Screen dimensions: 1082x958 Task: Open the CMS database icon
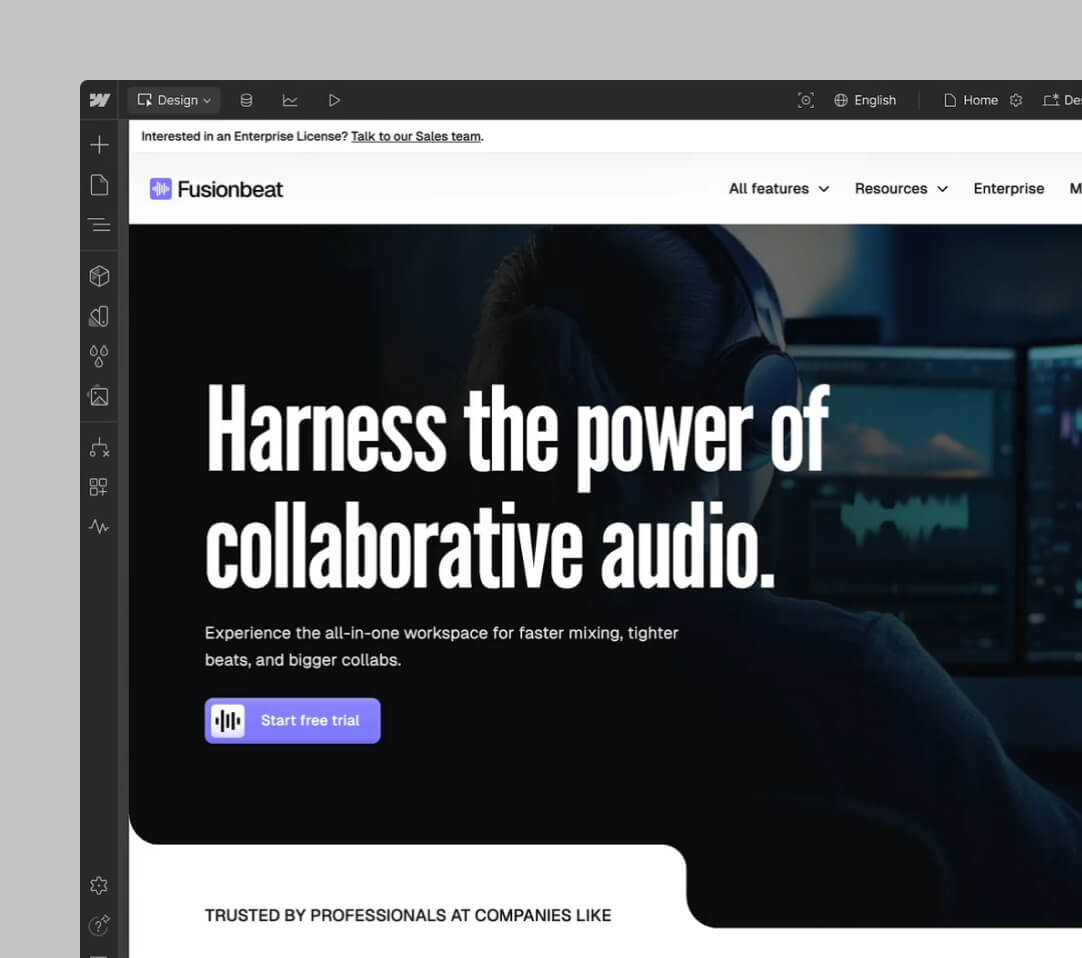(x=246, y=100)
